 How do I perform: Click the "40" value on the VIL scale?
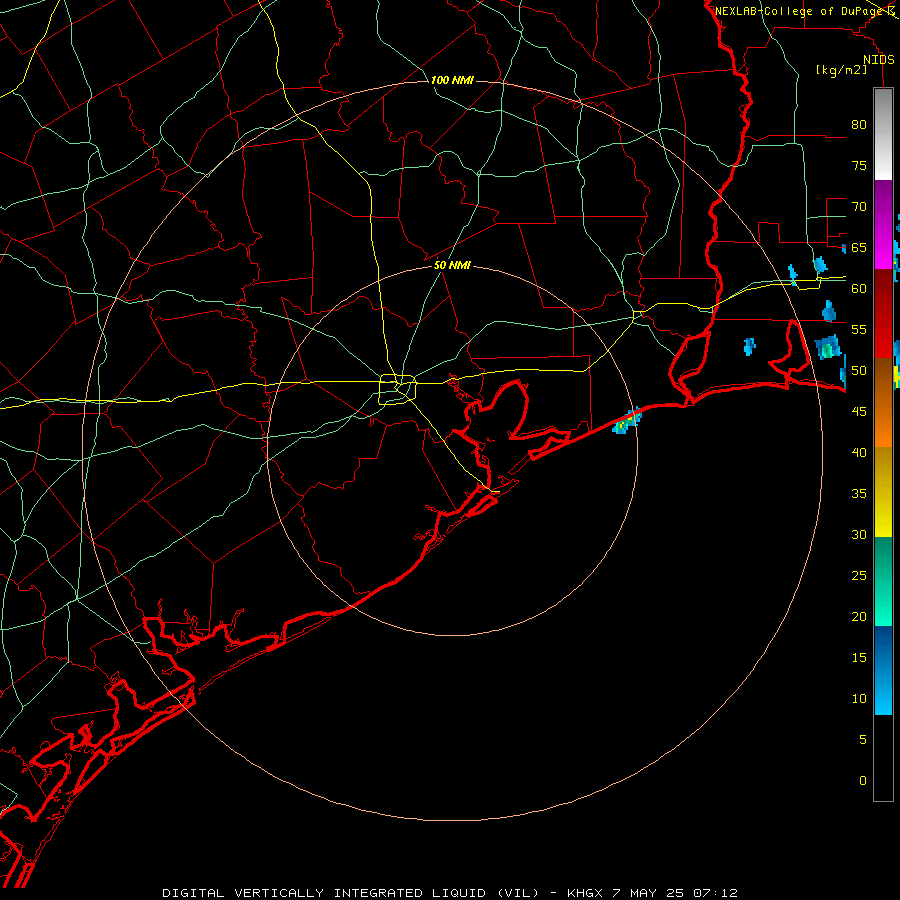[859, 453]
